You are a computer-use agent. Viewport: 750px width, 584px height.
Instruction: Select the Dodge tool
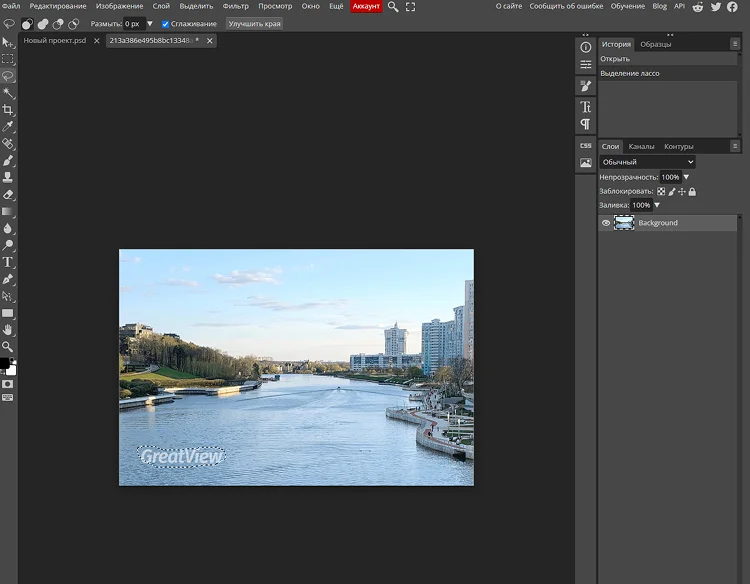click(x=8, y=245)
